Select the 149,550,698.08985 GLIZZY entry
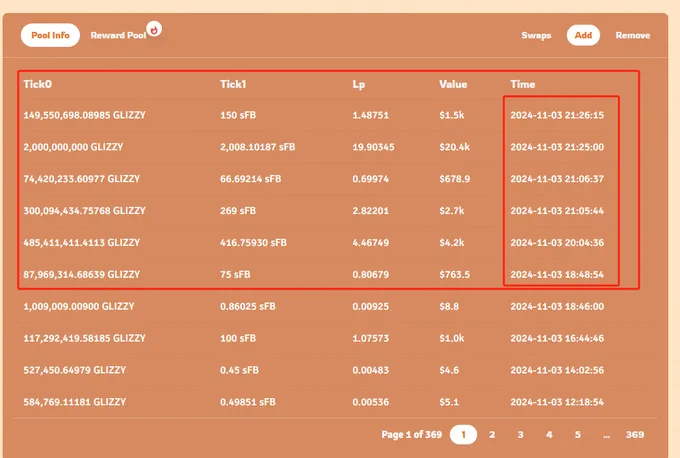This screenshot has width=680, height=458. (85, 115)
